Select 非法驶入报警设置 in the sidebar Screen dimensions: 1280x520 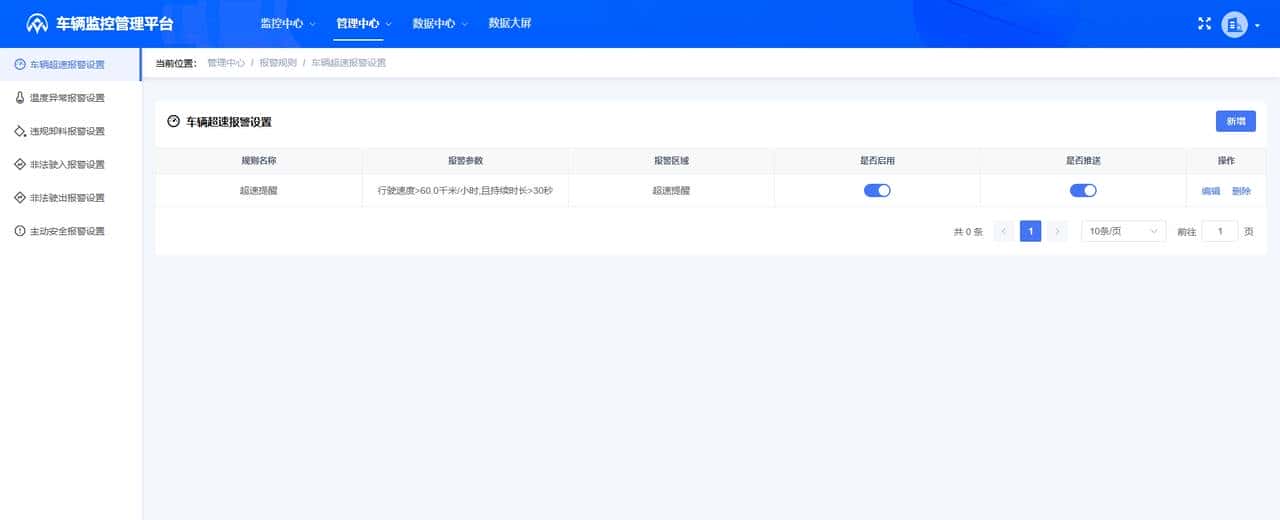pyautogui.click(x=70, y=164)
